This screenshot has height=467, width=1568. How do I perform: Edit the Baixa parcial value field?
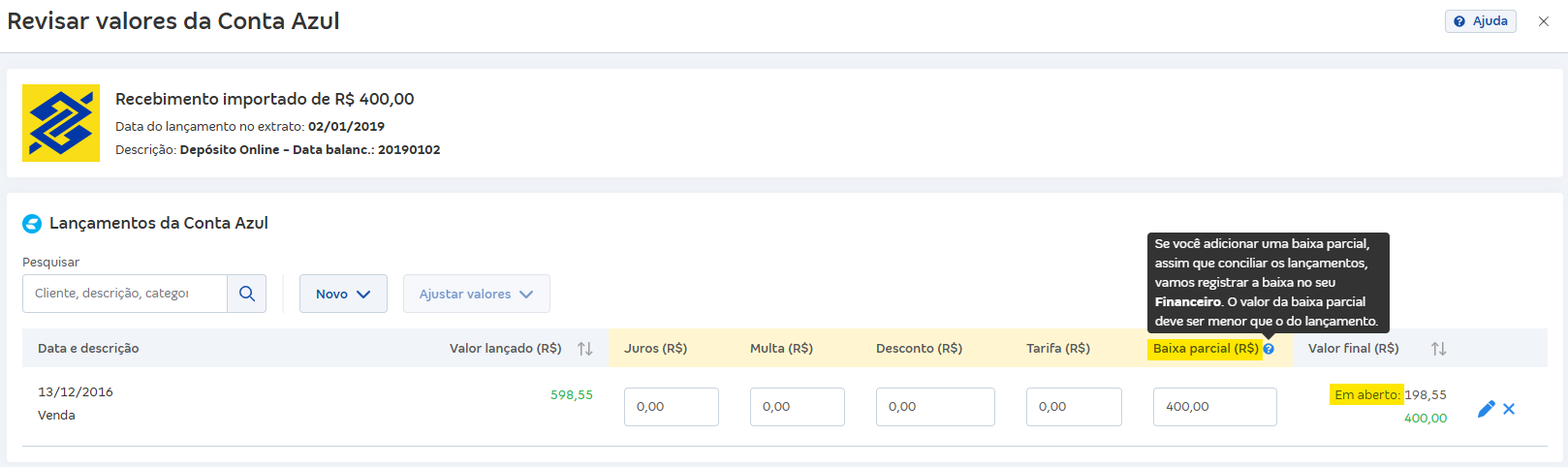1214,407
